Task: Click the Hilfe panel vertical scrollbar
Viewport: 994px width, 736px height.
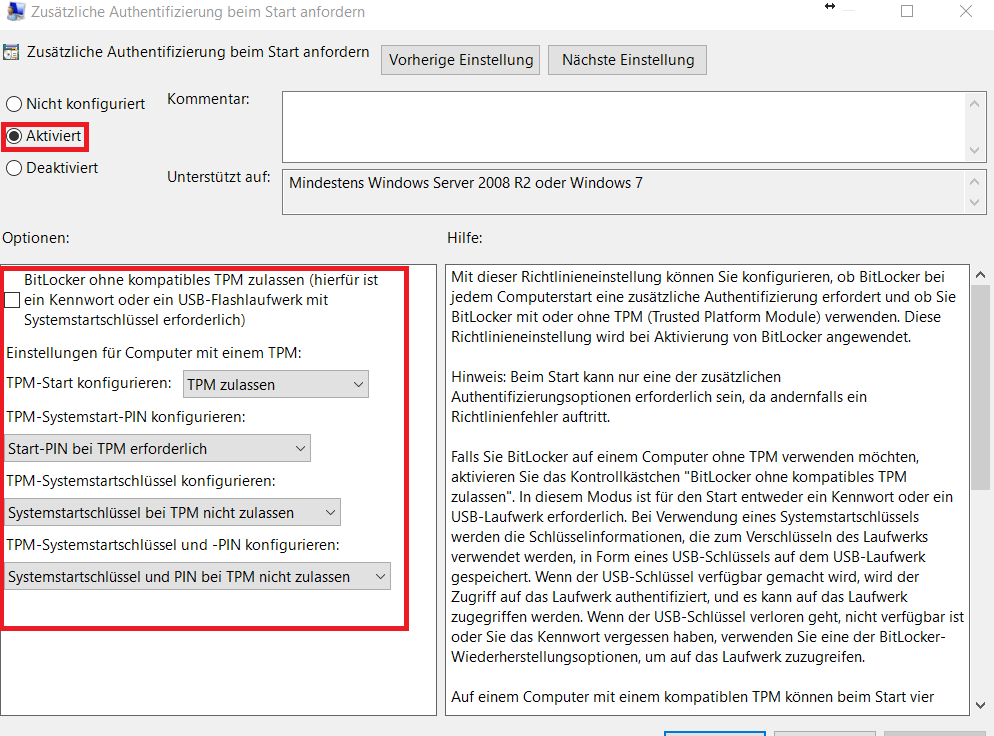Action: coord(980,400)
